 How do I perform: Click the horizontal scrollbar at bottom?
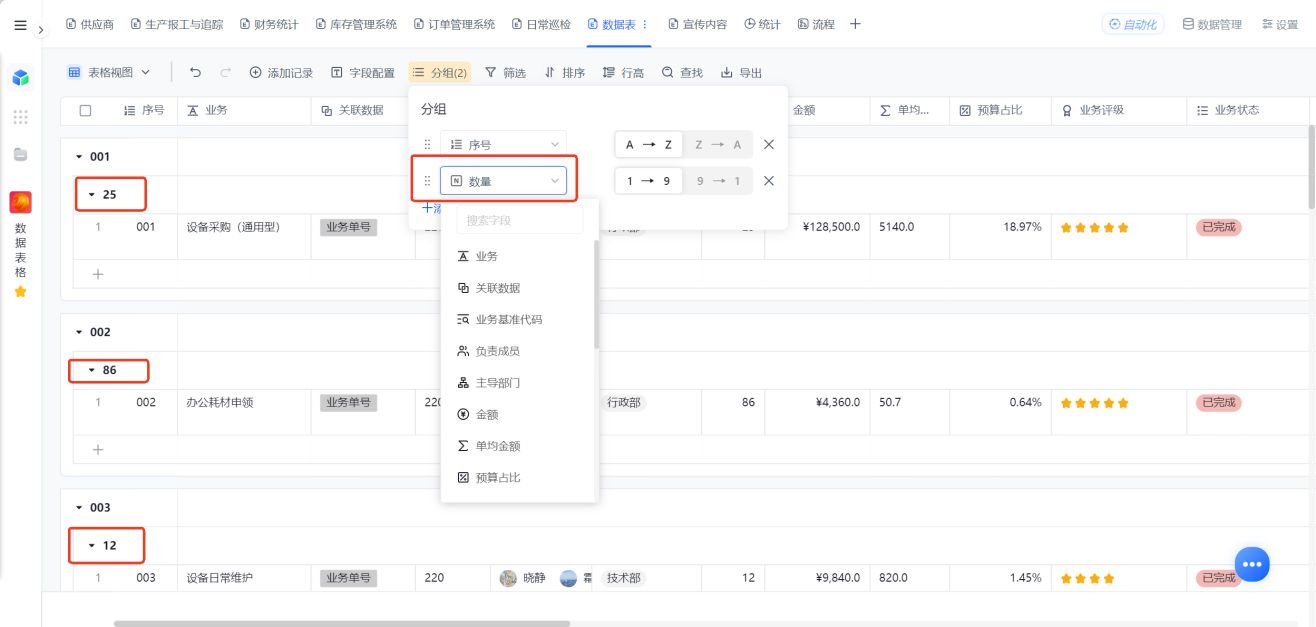[341, 623]
